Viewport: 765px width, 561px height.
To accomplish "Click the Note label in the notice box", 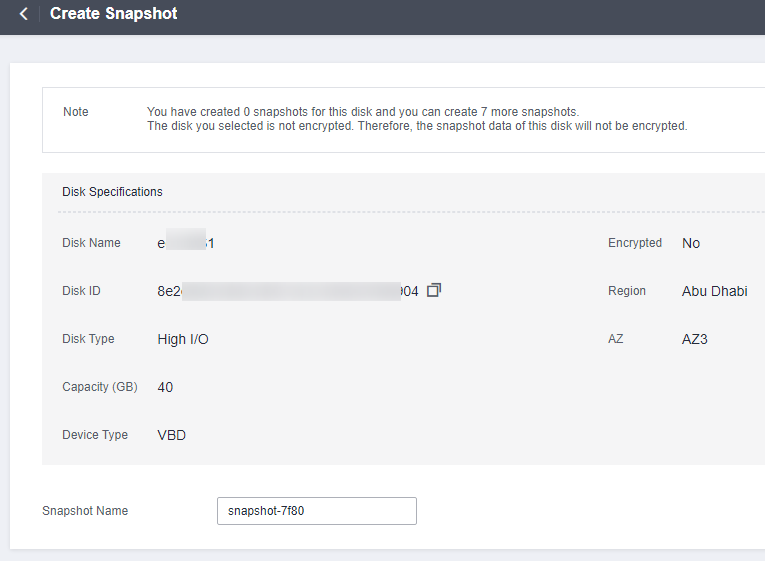I will pyautogui.click(x=76, y=112).
